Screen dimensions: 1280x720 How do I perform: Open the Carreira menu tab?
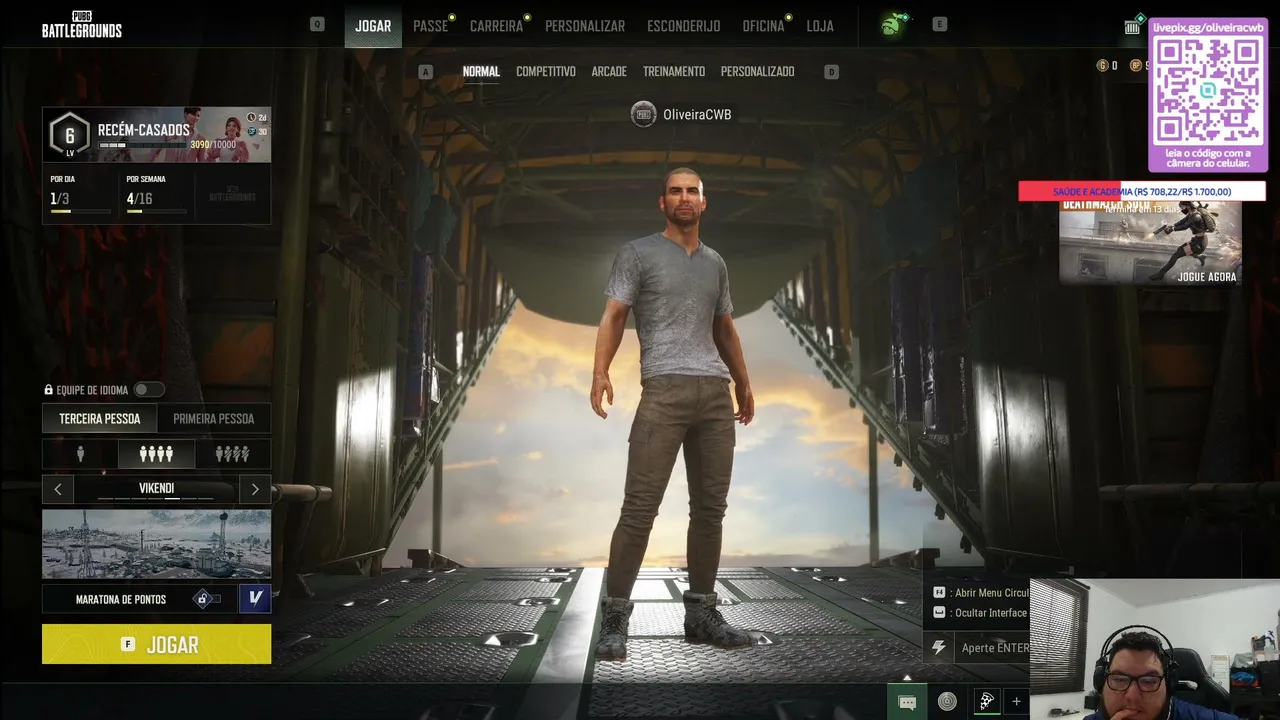click(x=497, y=26)
